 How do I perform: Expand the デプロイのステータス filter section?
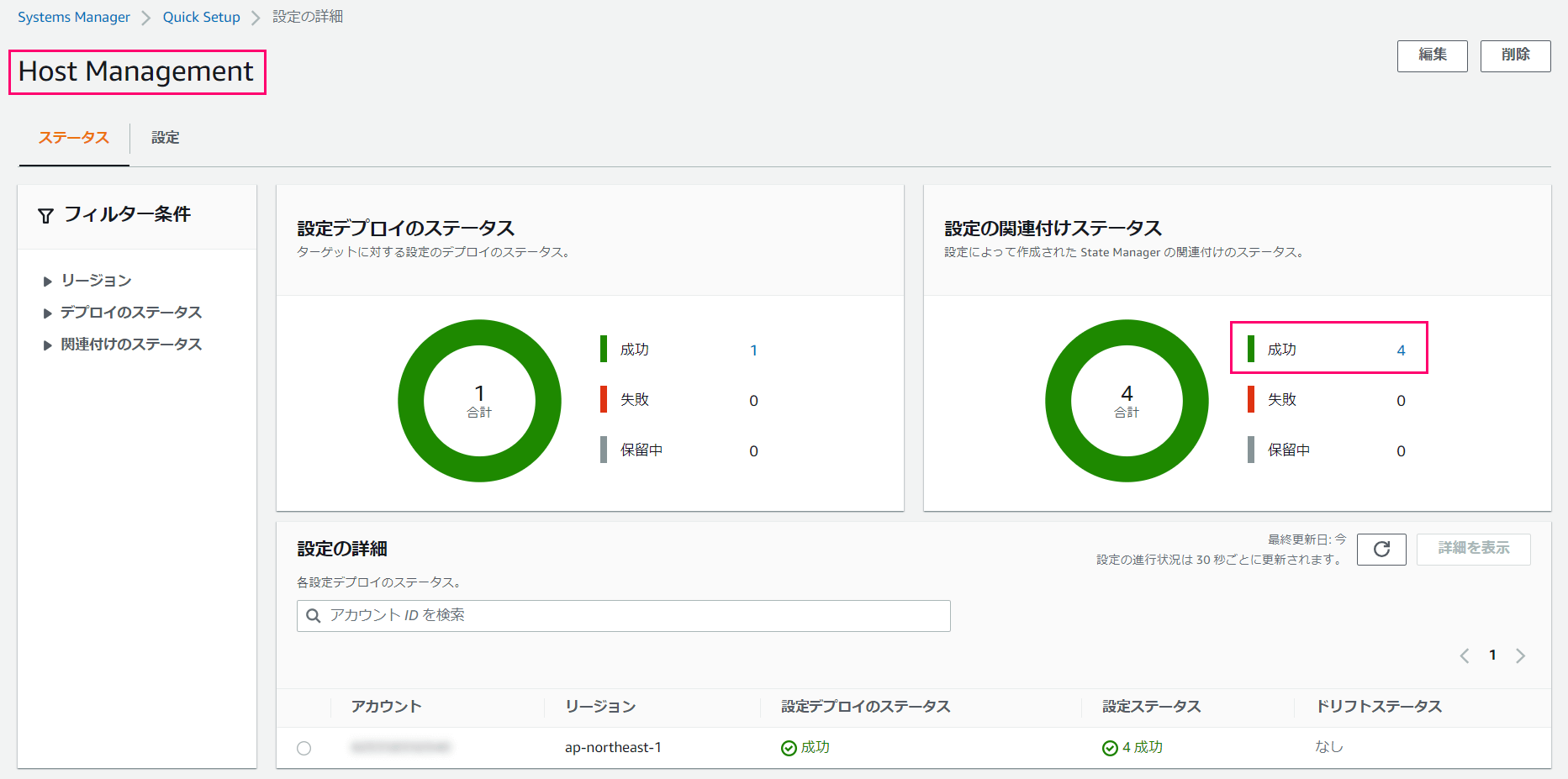[130, 312]
